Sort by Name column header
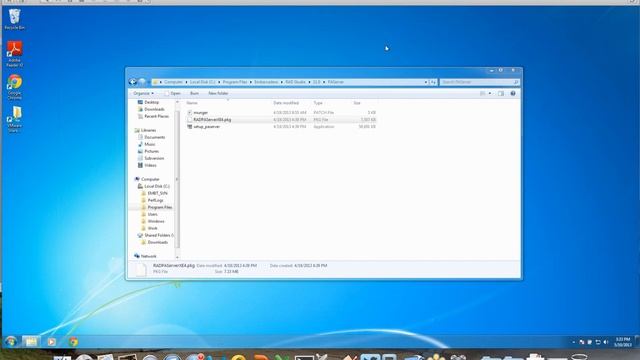The width and height of the screenshot is (640, 360). [x=192, y=103]
